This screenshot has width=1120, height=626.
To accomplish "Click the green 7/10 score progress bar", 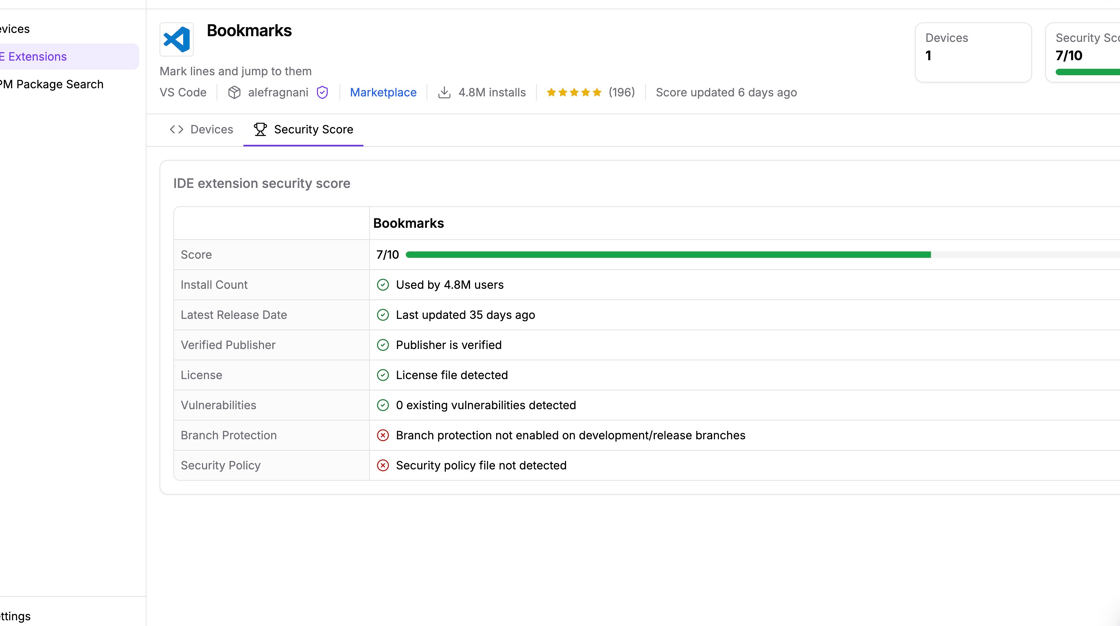I will pyautogui.click(x=667, y=255).
